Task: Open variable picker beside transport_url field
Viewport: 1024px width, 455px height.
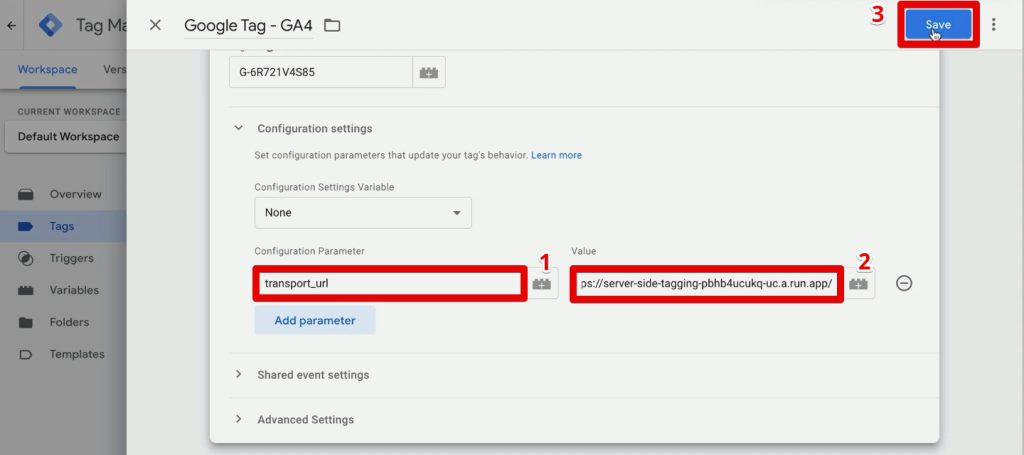Action: [541, 284]
